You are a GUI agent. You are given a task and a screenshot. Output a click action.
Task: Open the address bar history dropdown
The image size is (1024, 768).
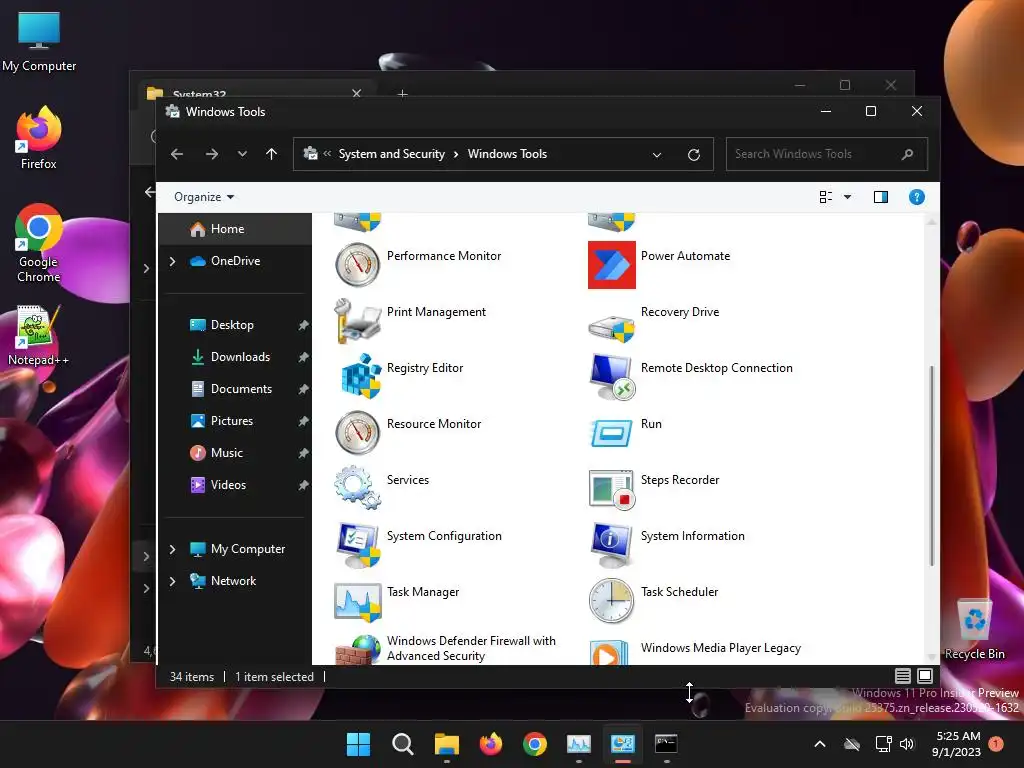pyautogui.click(x=656, y=155)
